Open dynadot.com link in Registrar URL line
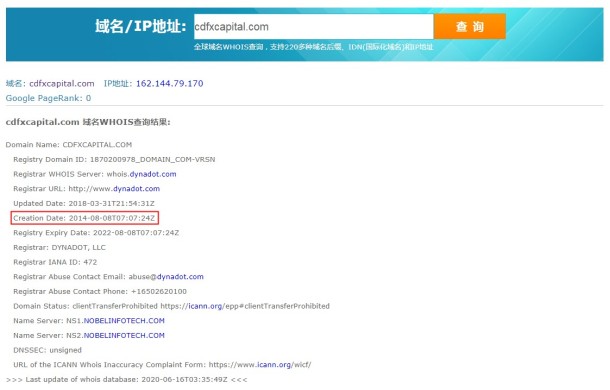The height and width of the screenshot is (390, 610). tap(137, 189)
